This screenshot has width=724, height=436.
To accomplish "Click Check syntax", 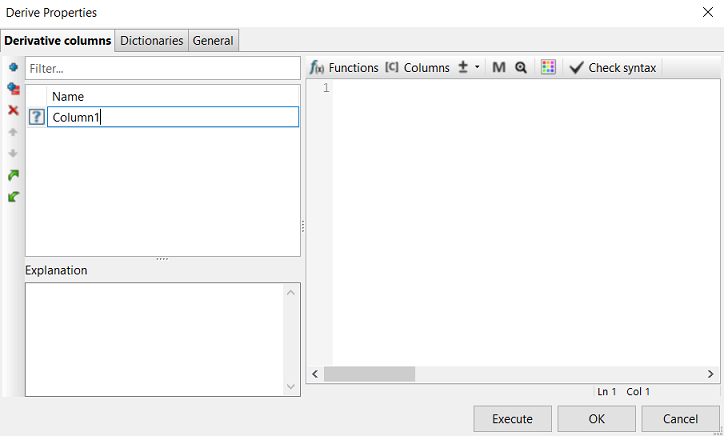I will pos(612,68).
